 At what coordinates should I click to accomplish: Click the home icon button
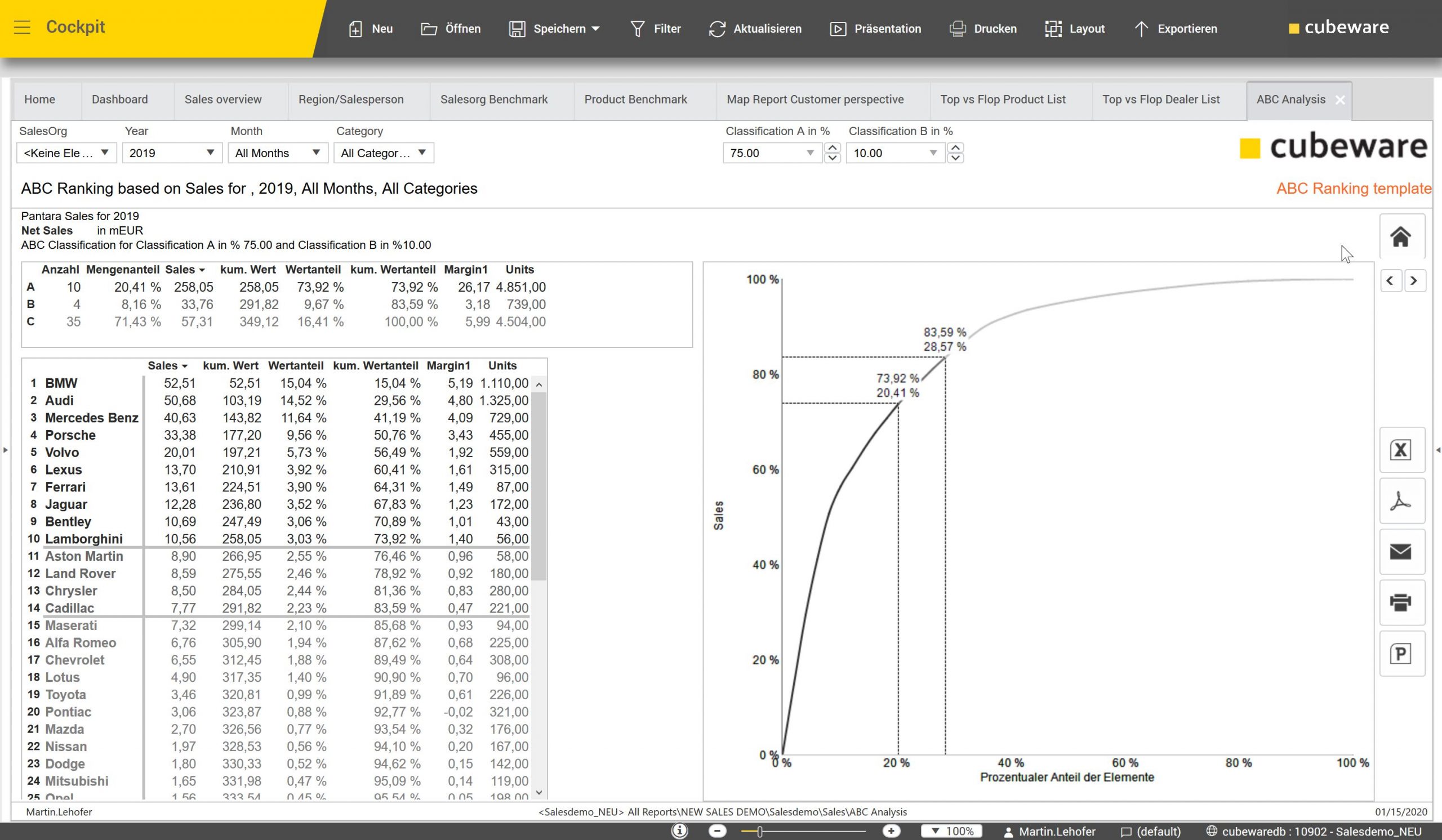[1401, 236]
